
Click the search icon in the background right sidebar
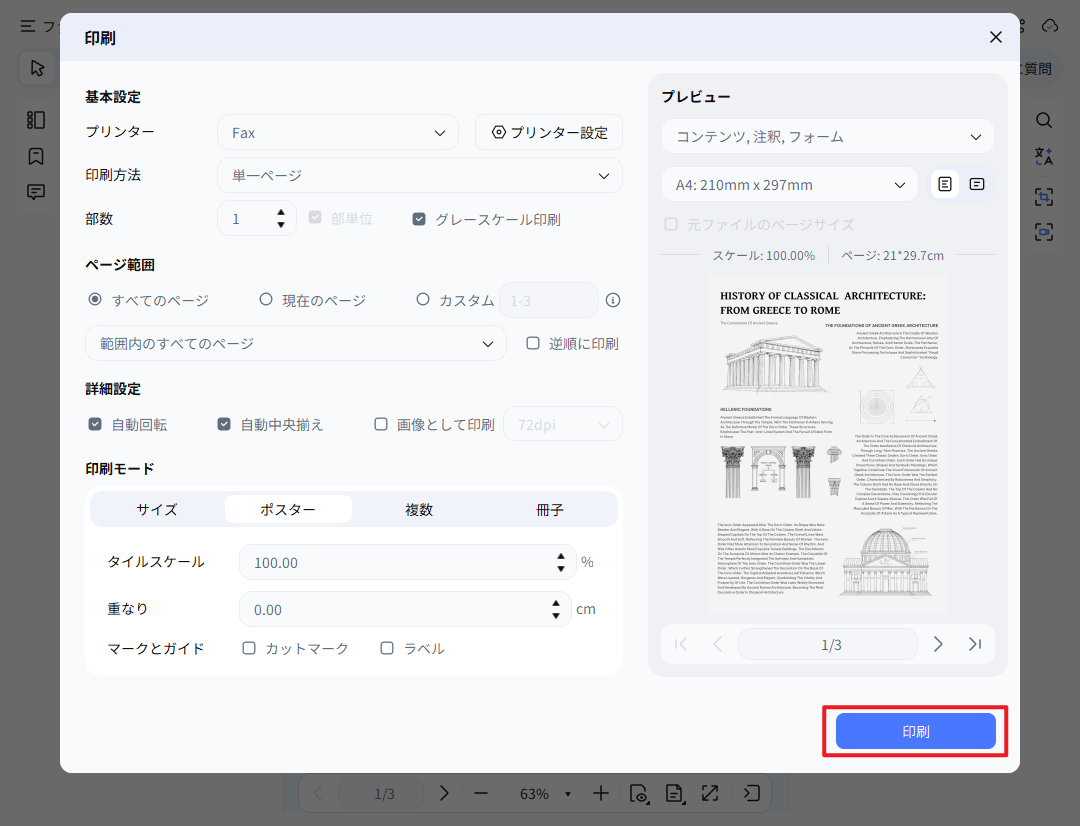pyautogui.click(x=1043, y=121)
